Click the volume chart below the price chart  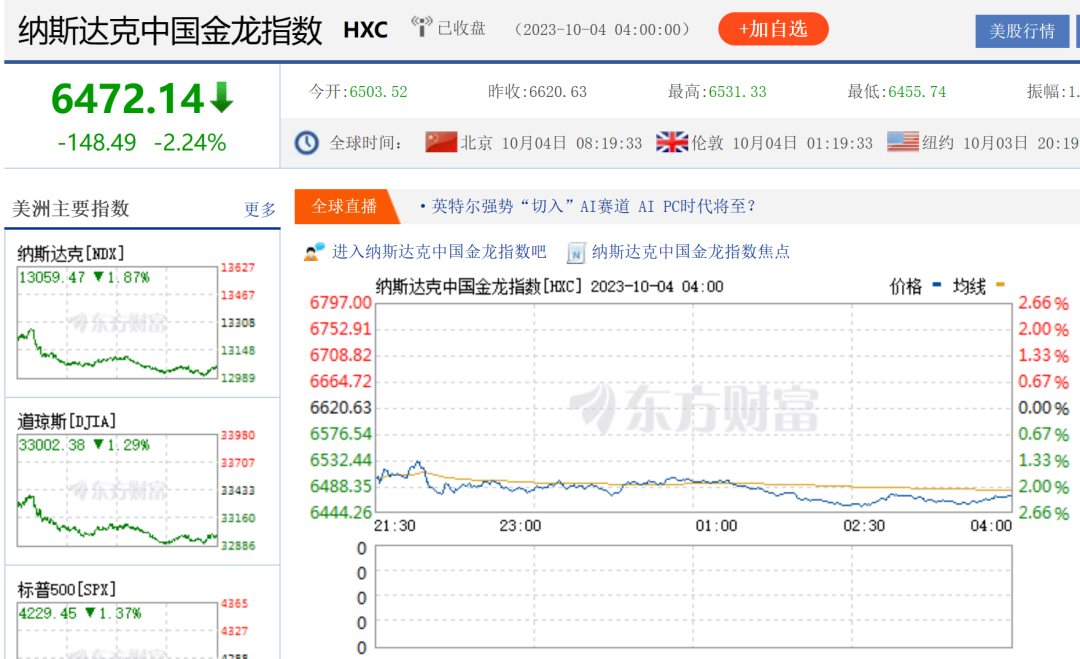(694, 596)
